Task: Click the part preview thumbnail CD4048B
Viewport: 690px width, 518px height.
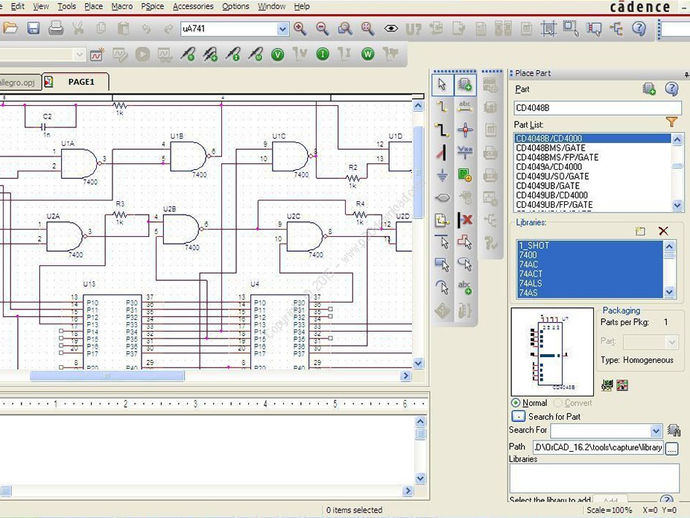Action: [x=552, y=352]
